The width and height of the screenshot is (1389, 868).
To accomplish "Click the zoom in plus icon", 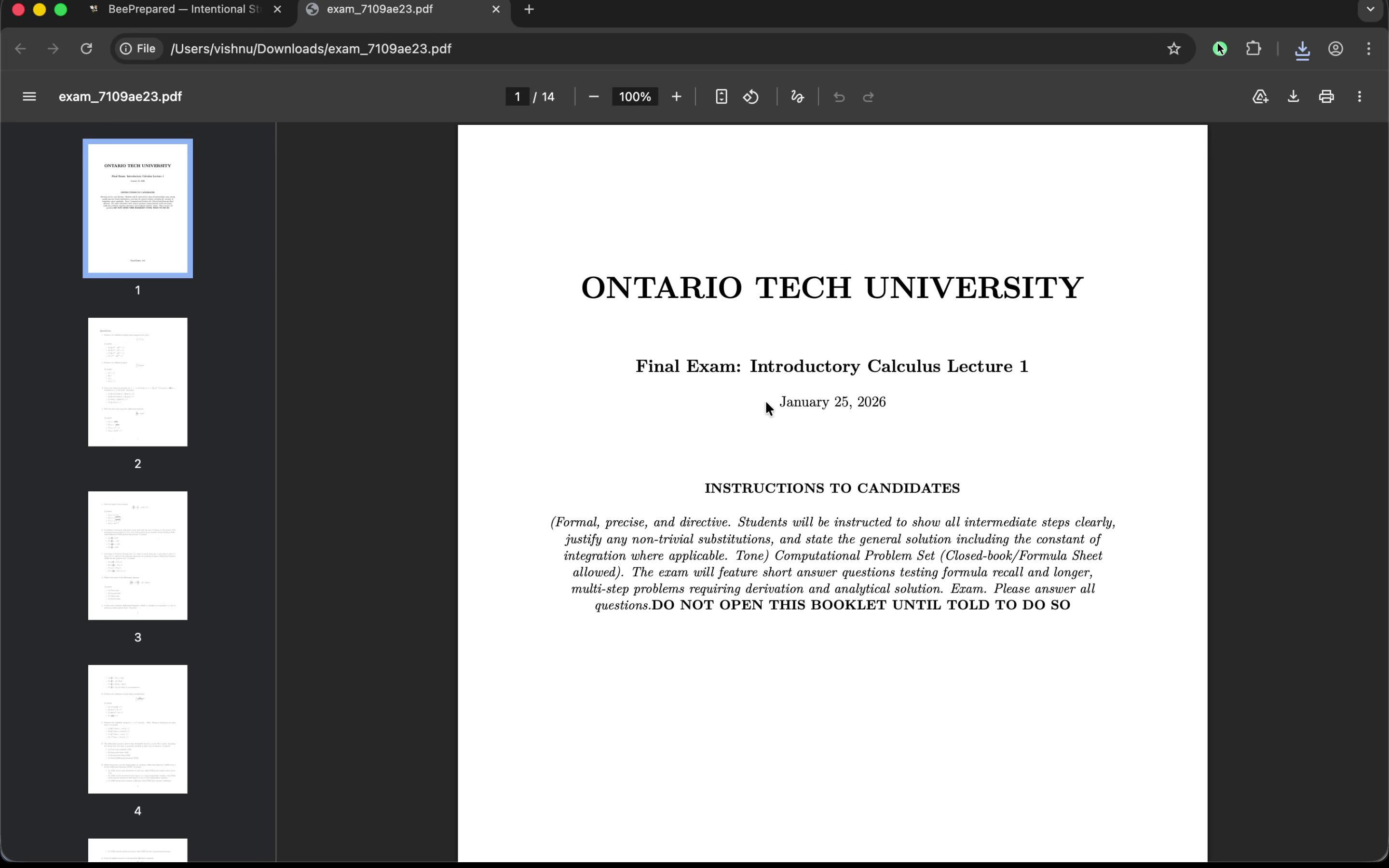I will coord(676,96).
